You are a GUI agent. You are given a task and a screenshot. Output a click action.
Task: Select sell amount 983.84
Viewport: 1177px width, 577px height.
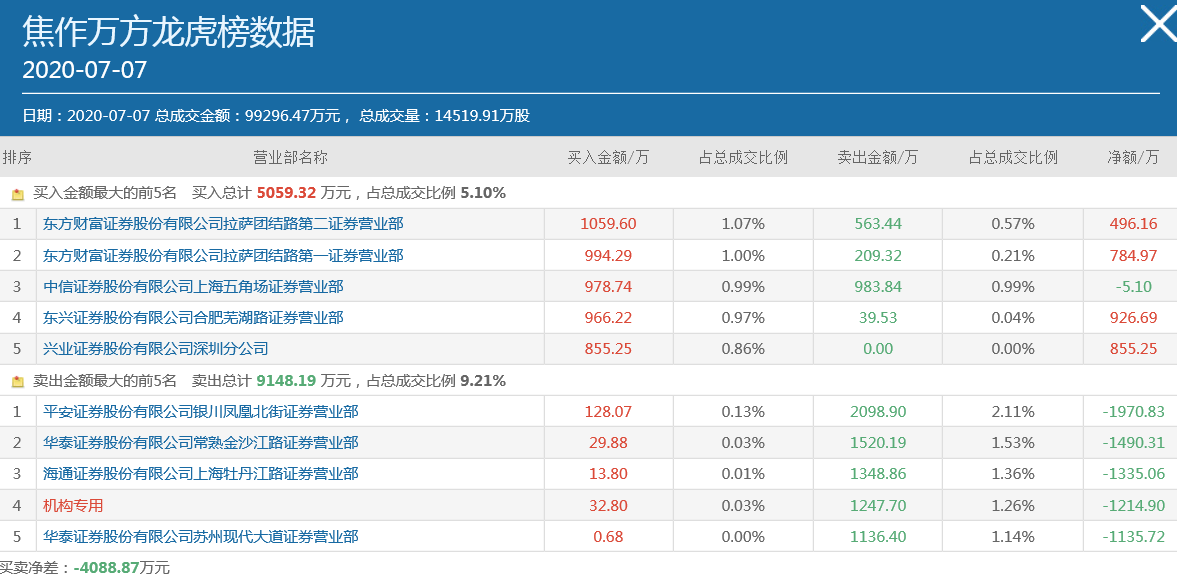[878, 287]
